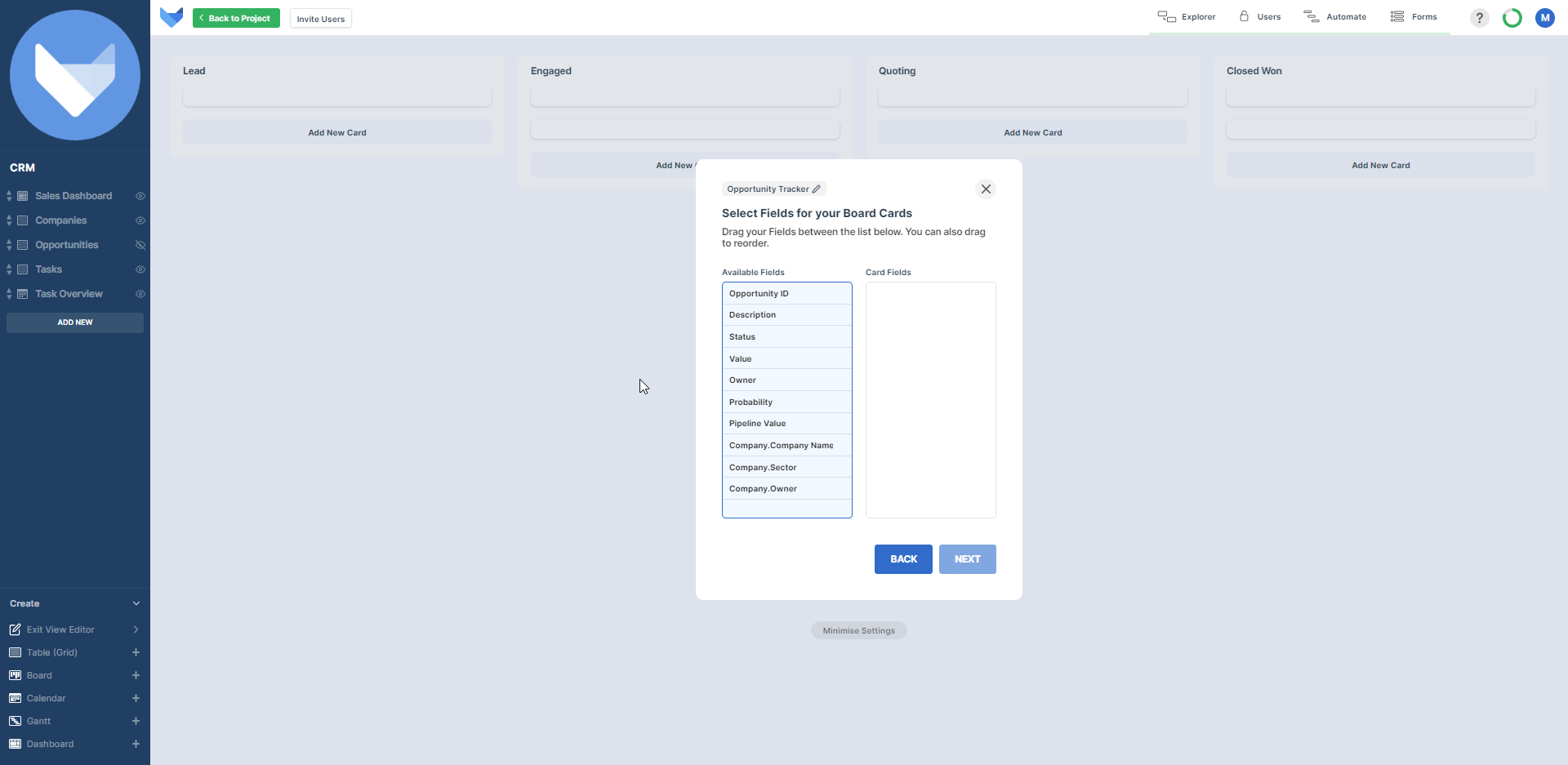Click the NEXT button in dialog
Image resolution: width=1568 pixels, height=765 pixels.
(x=968, y=559)
